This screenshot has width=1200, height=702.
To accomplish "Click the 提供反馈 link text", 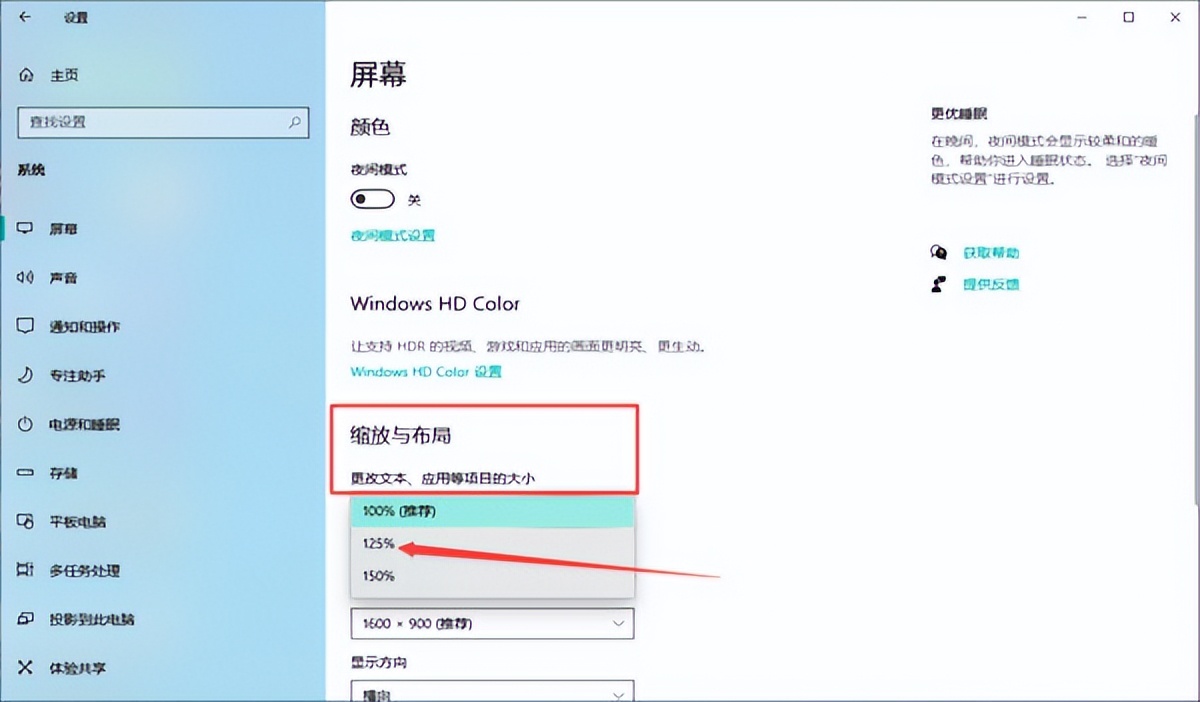I will (991, 284).
